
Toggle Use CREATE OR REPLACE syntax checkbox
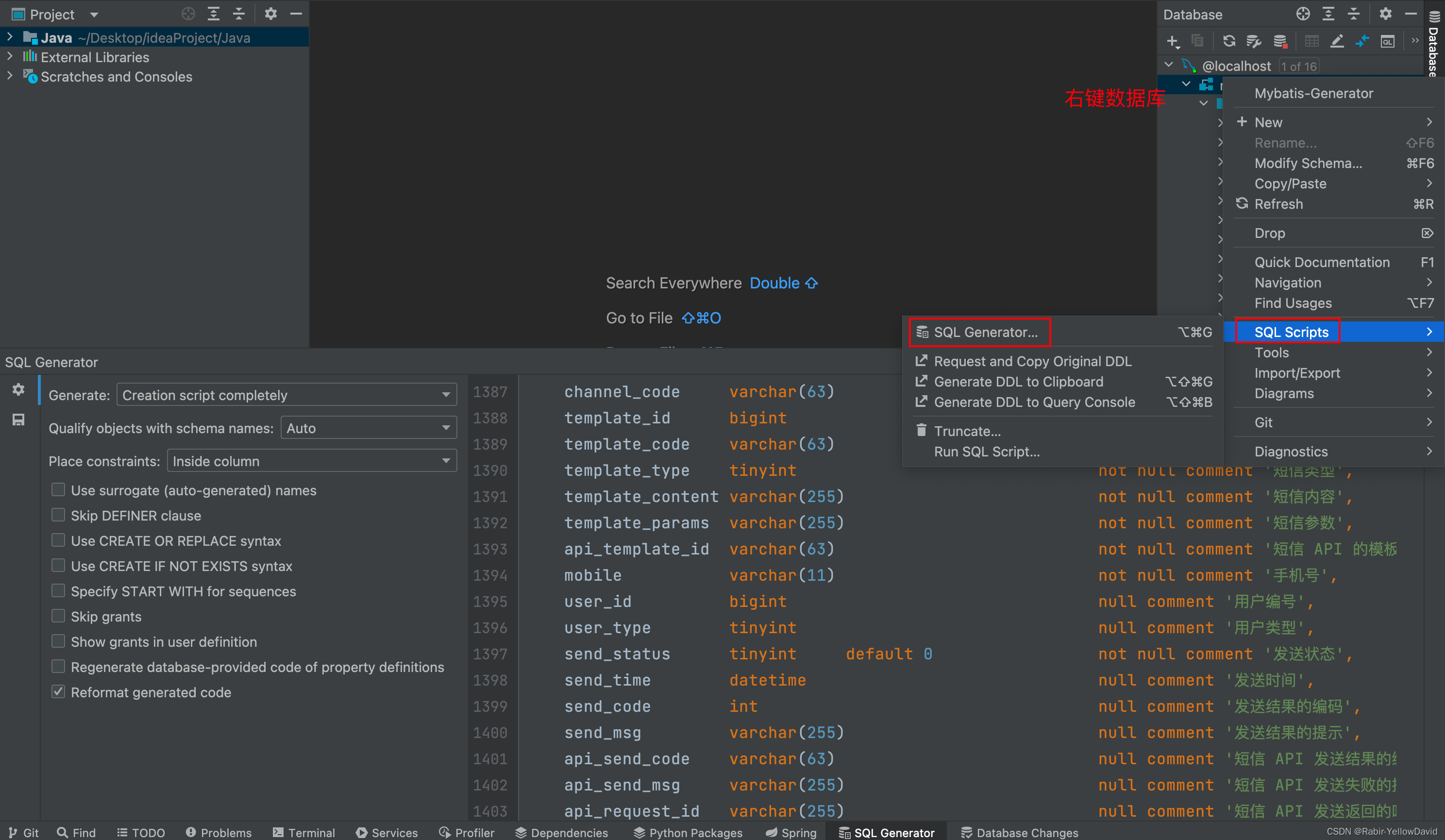point(57,541)
